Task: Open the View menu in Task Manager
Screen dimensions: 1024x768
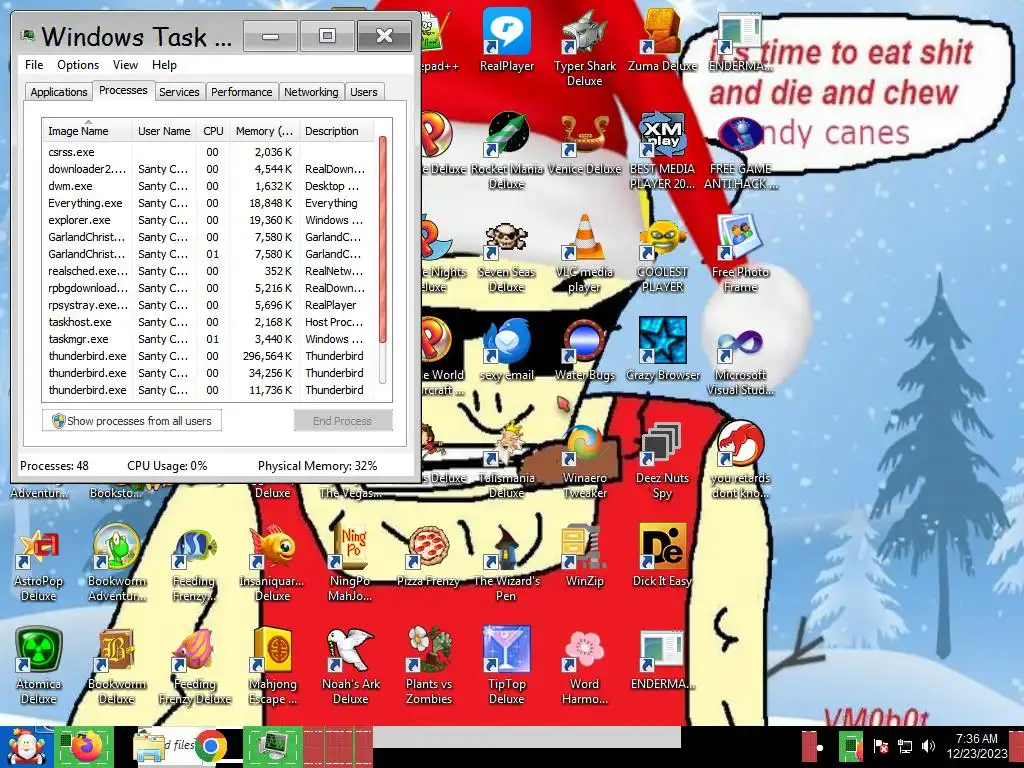Action: point(125,65)
